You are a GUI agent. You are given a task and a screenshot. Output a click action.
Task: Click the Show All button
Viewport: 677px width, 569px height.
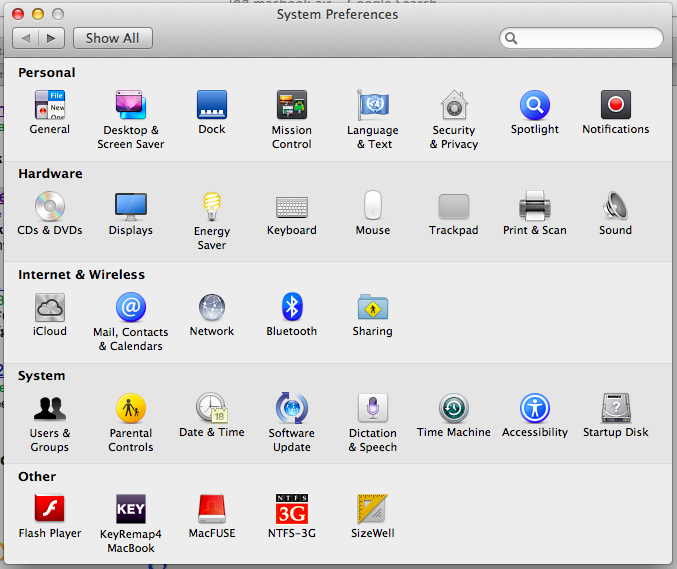[113, 38]
